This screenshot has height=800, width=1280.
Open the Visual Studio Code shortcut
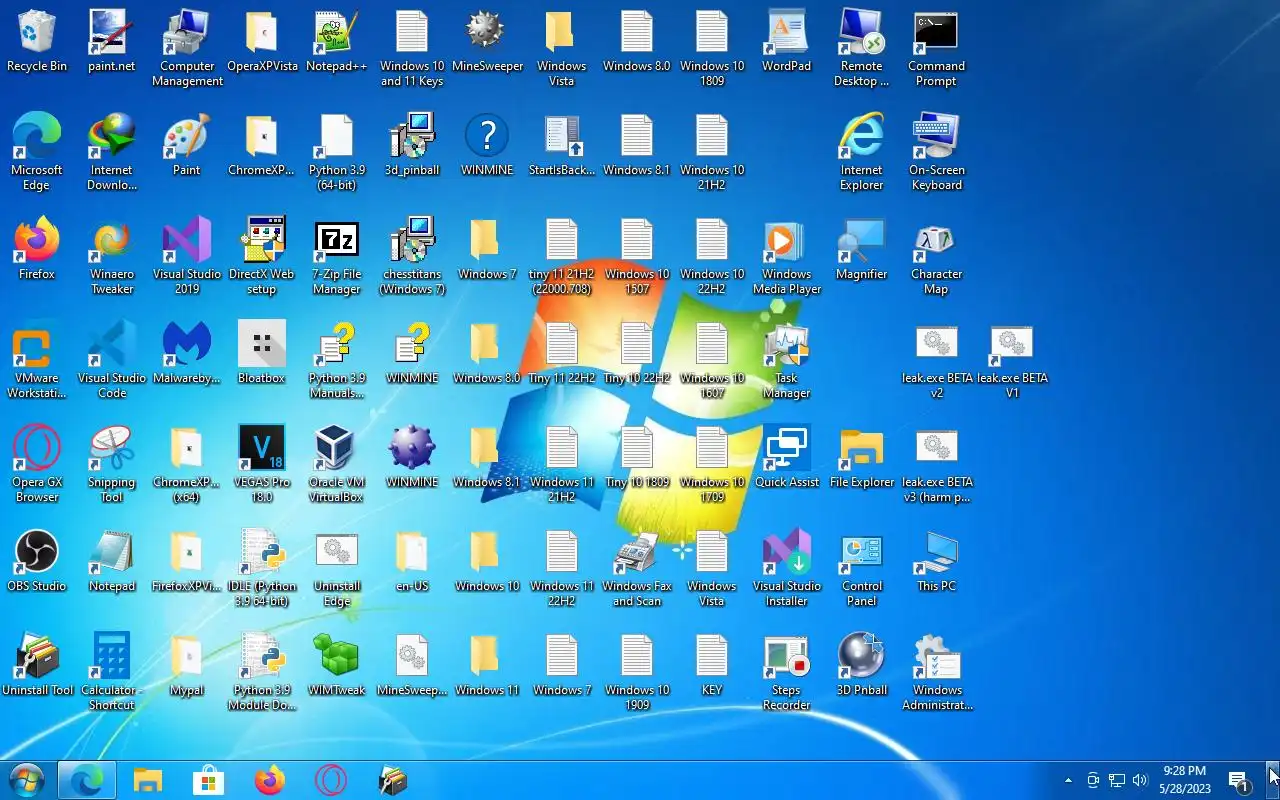[x=112, y=361]
